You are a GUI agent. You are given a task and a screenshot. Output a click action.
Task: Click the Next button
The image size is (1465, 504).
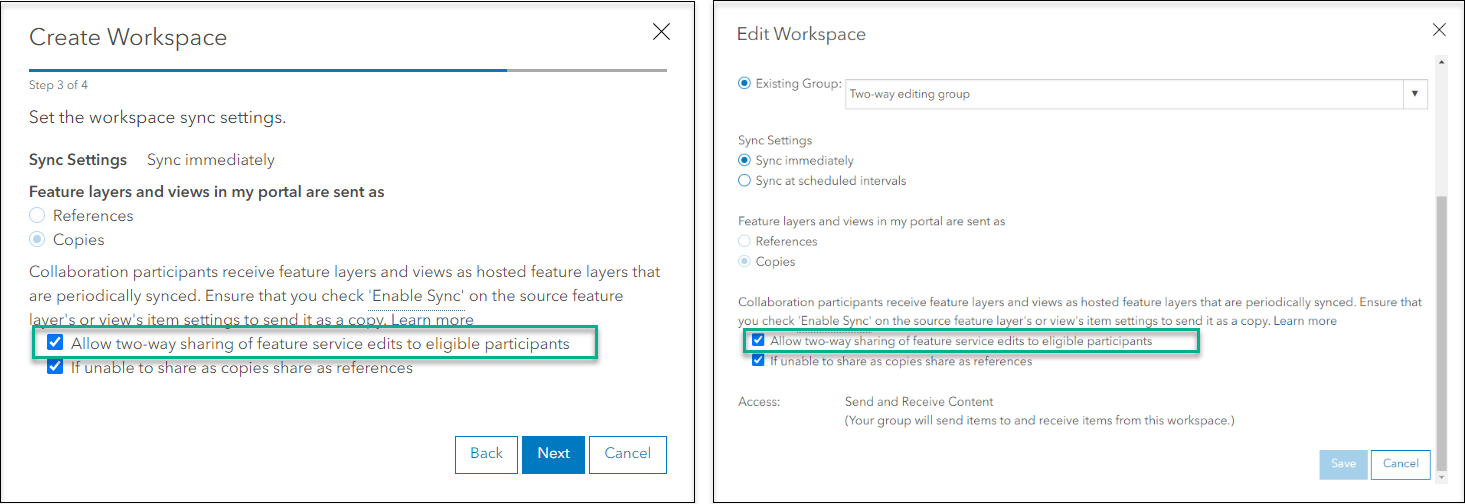click(x=553, y=454)
